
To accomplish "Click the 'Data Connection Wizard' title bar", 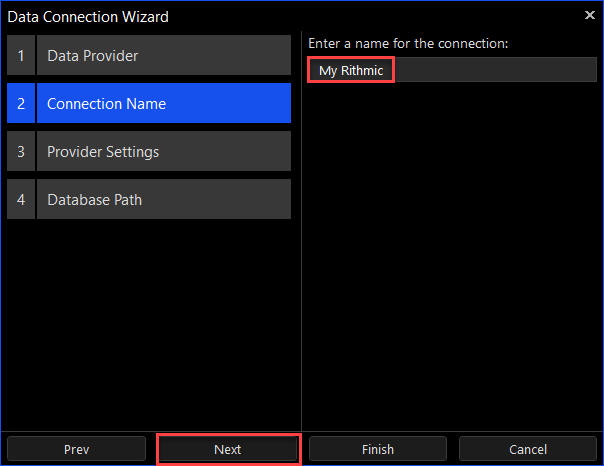I will (293, 16).
